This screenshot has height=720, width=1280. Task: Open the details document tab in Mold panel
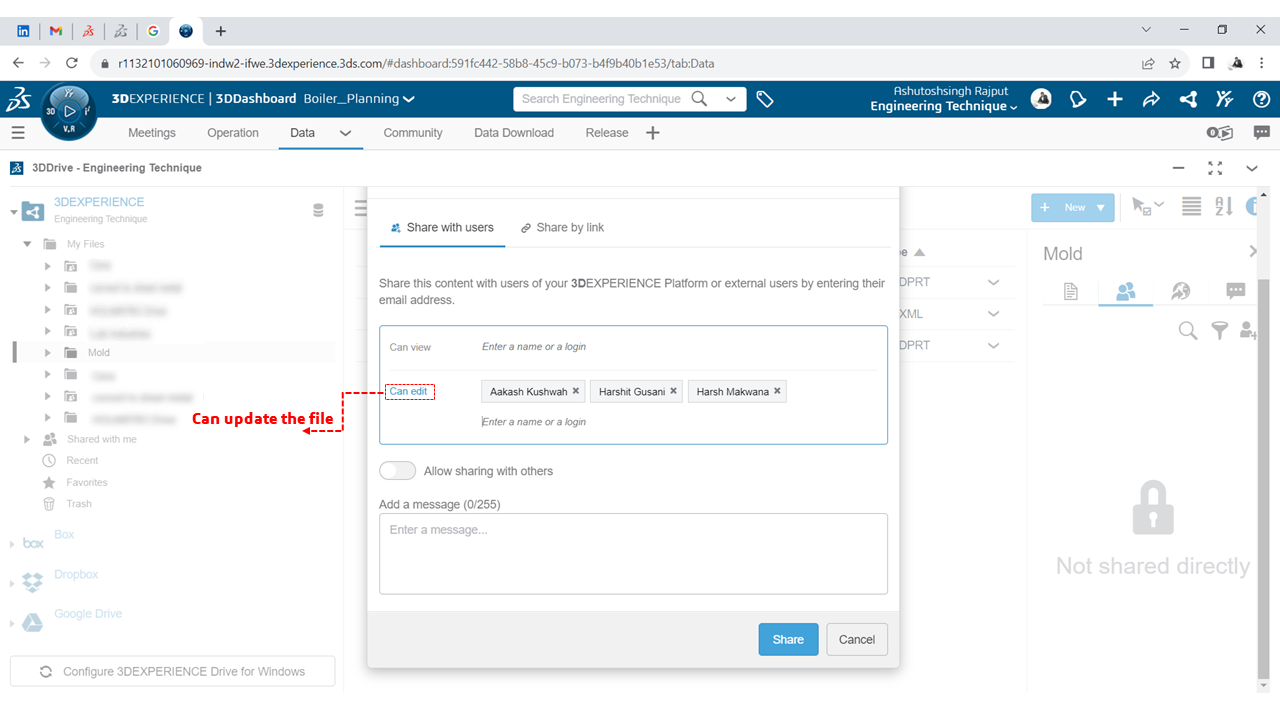click(1071, 291)
